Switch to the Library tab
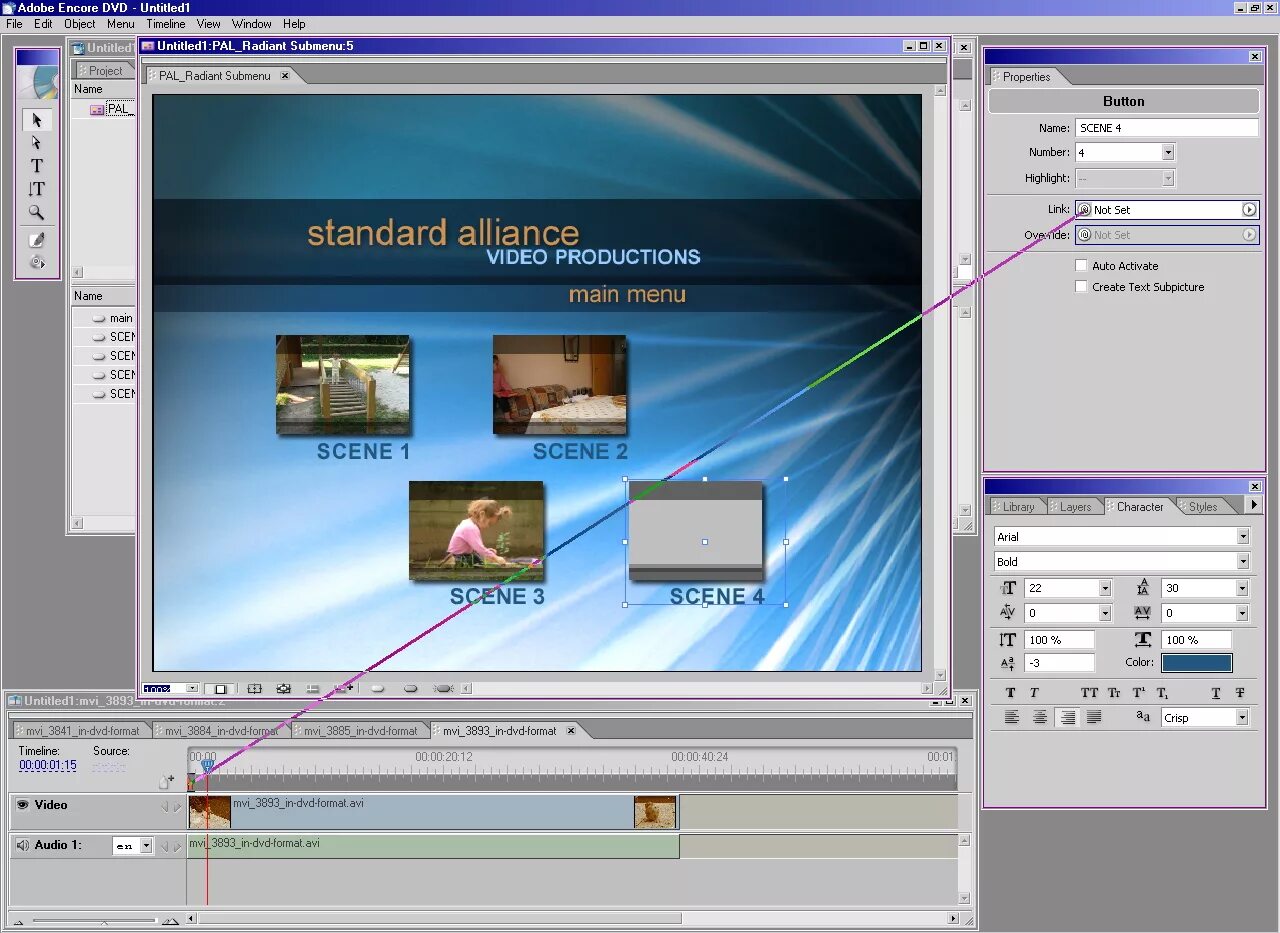 click(x=1017, y=507)
